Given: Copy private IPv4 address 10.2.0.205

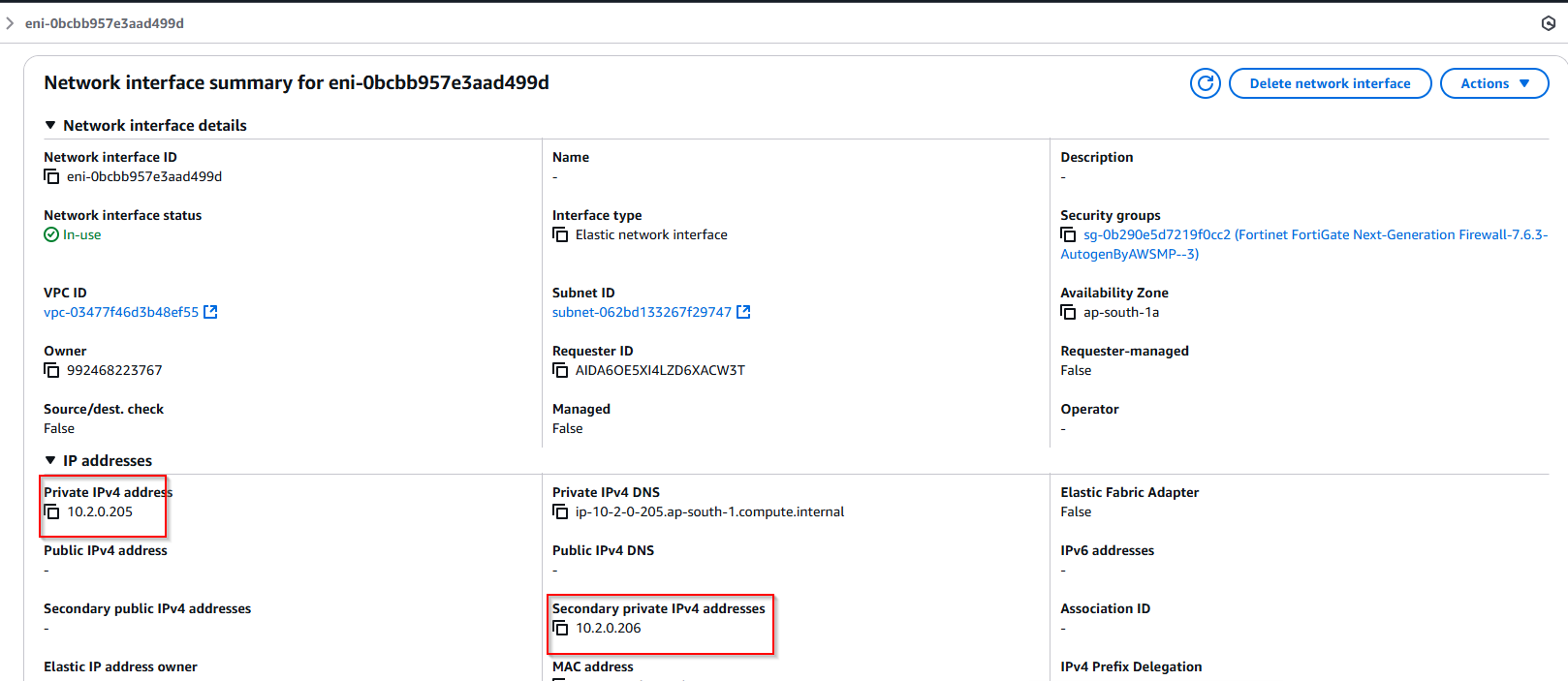Looking at the screenshot, I should (x=51, y=512).
